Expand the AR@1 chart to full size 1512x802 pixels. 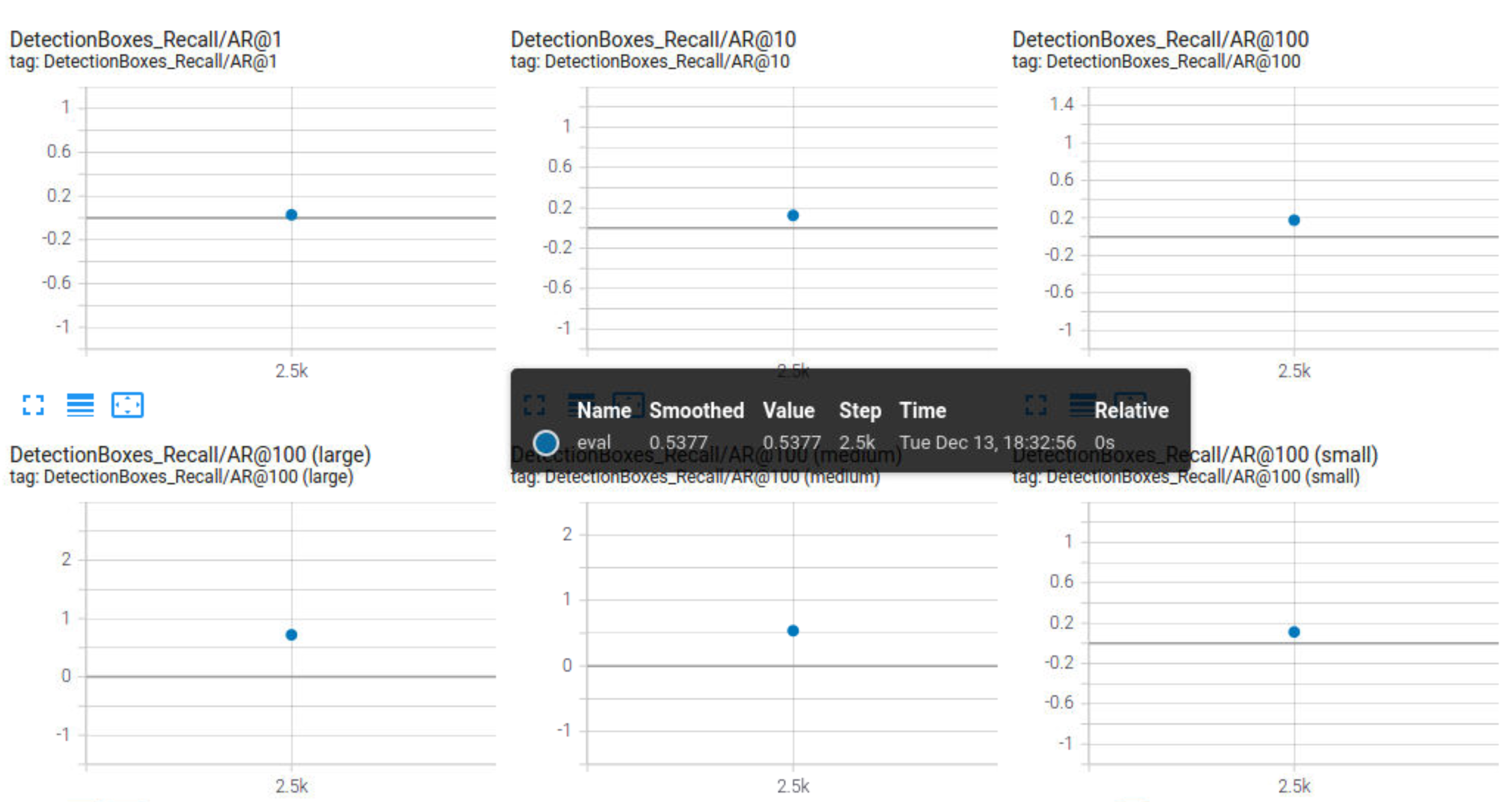[33, 405]
